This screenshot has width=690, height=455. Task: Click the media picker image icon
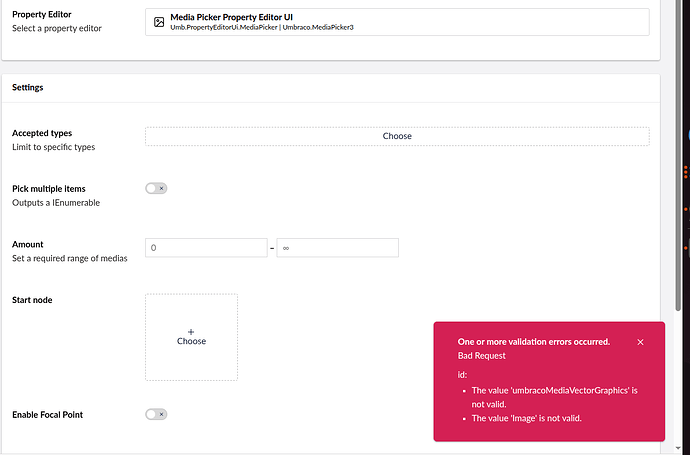coord(159,22)
